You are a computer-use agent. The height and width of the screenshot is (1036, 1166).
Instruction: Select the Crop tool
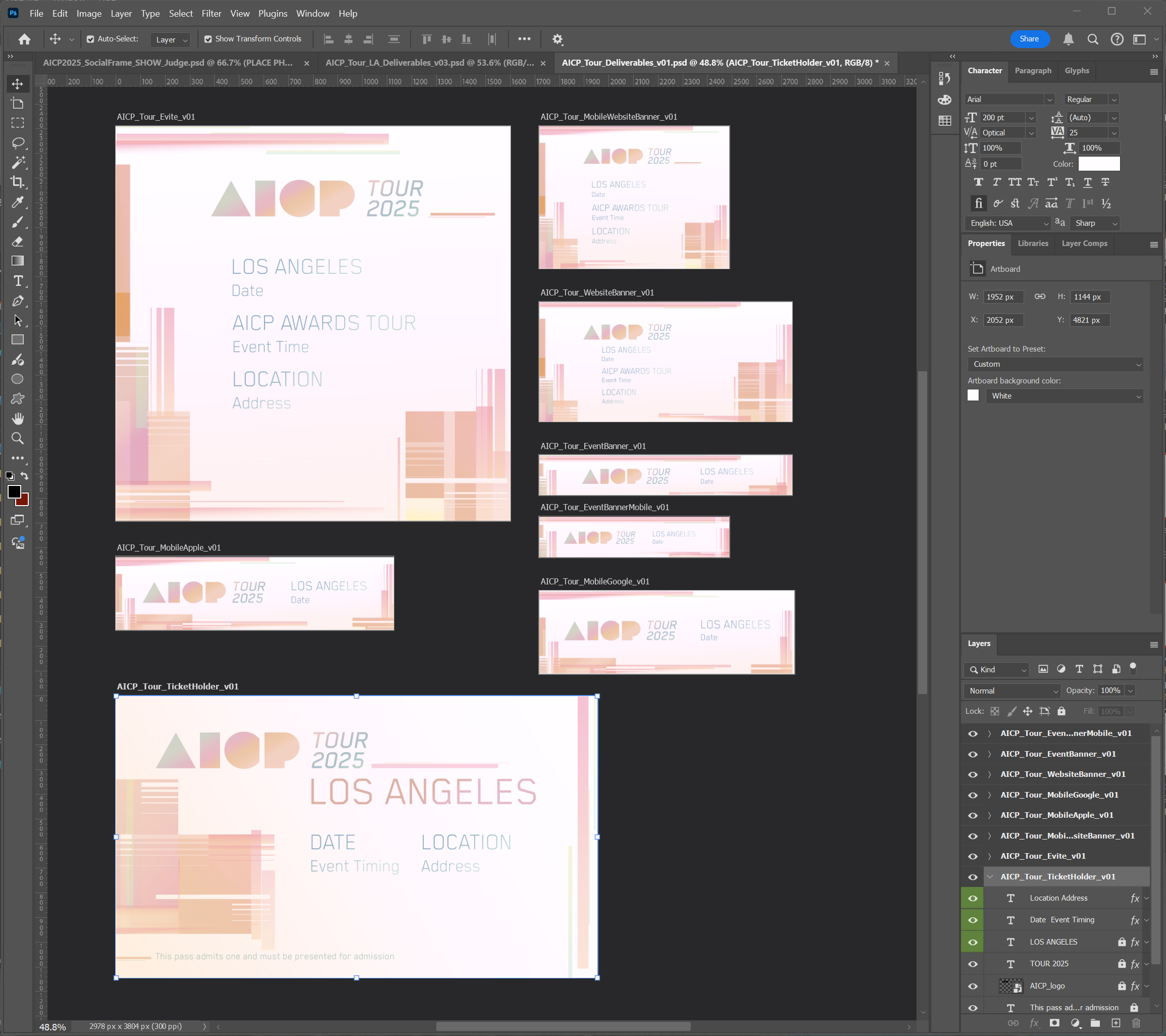[x=18, y=182]
